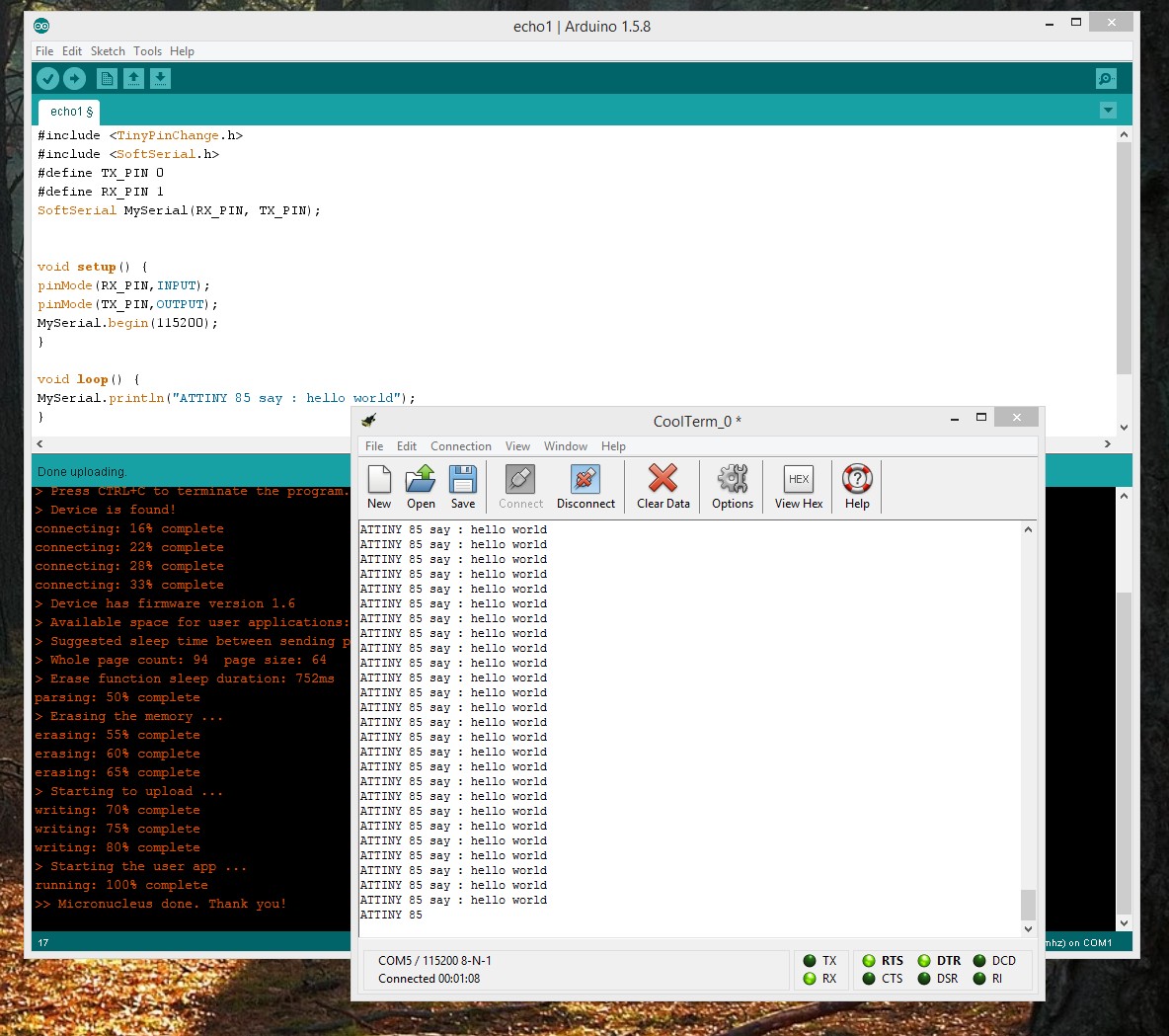Click the MySerial.begin(115200) code line

(x=127, y=323)
